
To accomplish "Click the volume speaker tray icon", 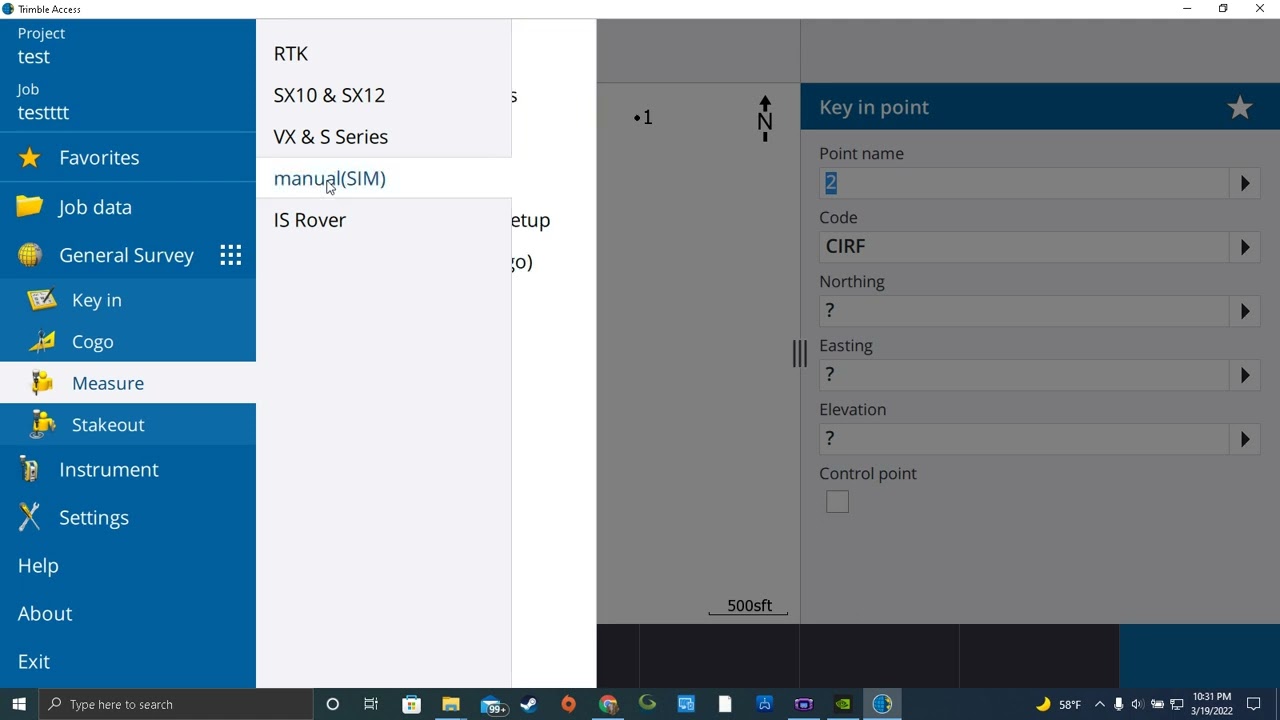I will (1137, 704).
